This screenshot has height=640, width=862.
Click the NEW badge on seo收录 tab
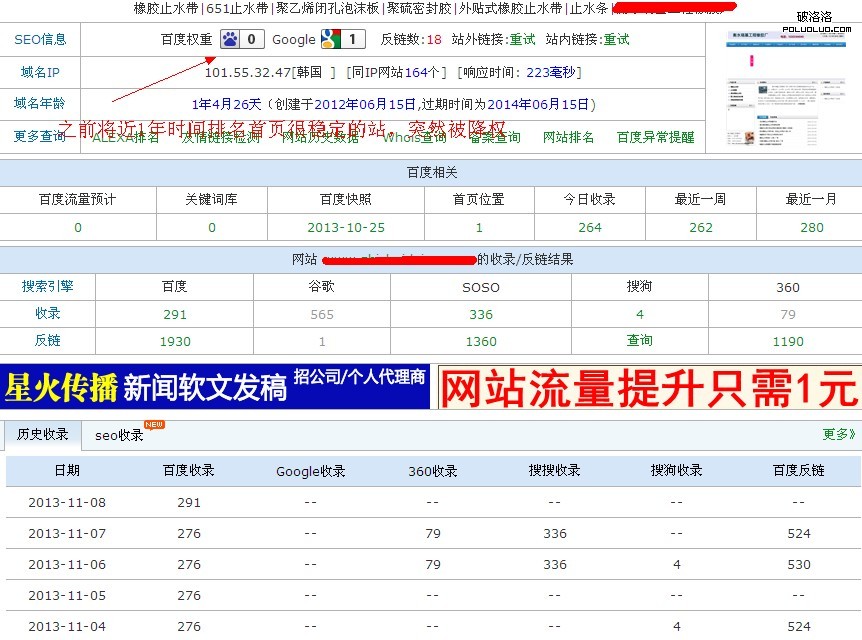click(x=154, y=424)
